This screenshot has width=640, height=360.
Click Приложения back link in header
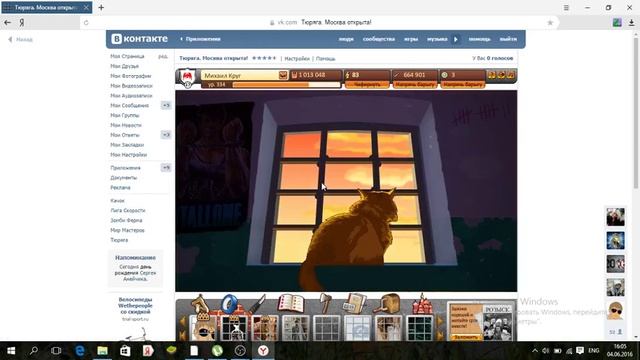pos(200,39)
